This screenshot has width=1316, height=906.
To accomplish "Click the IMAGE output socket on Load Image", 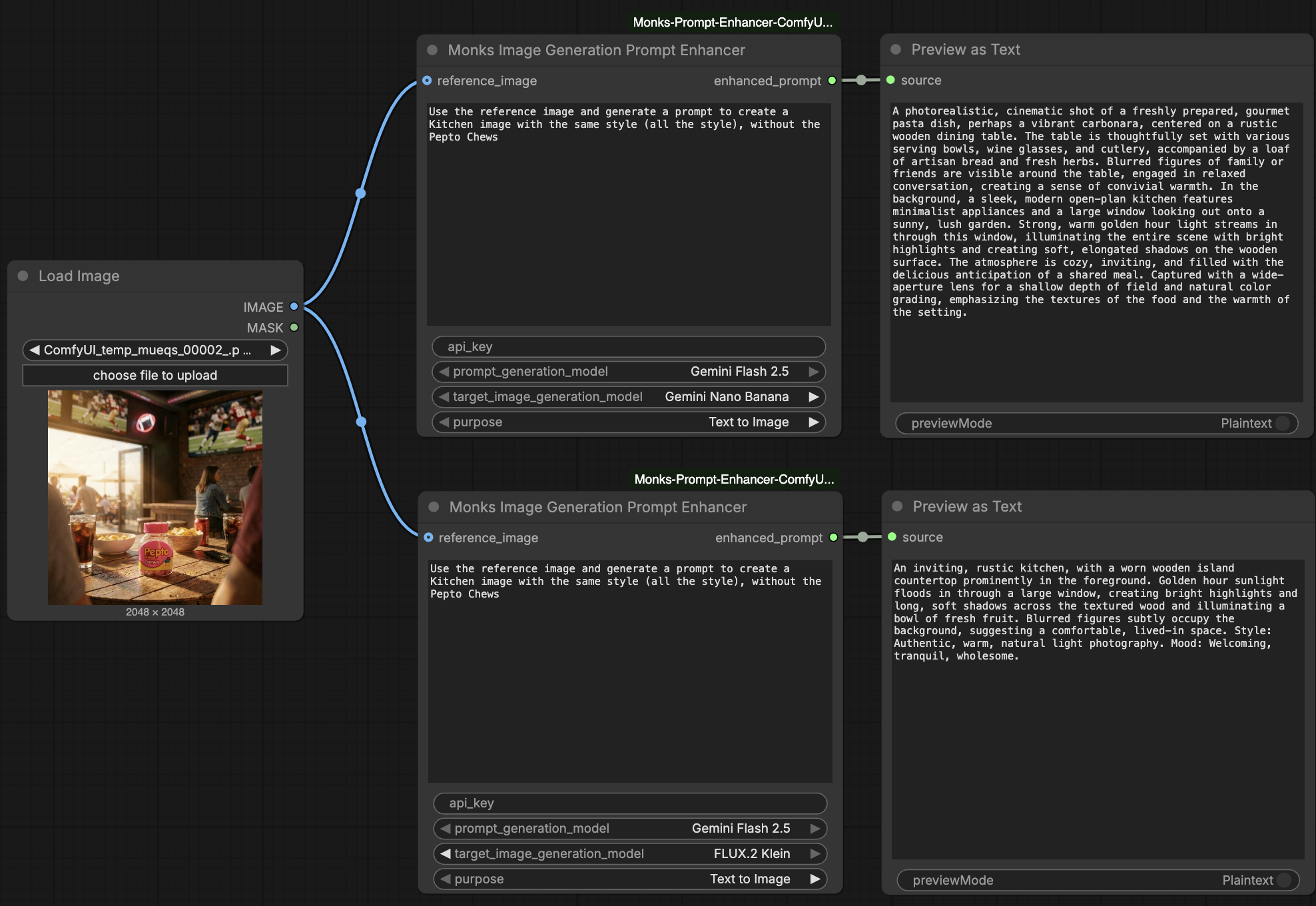I will tap(294, 306).
